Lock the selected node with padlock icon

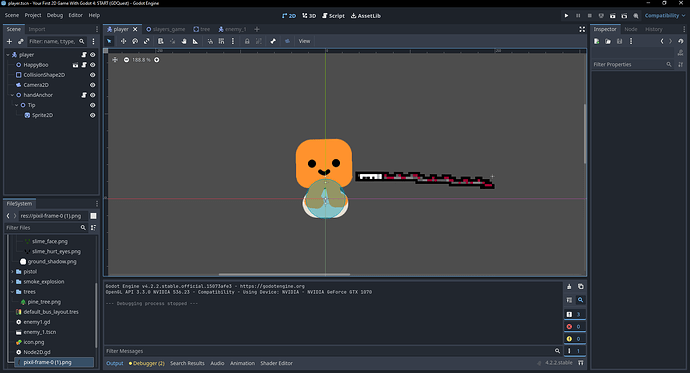coord(247,41)
